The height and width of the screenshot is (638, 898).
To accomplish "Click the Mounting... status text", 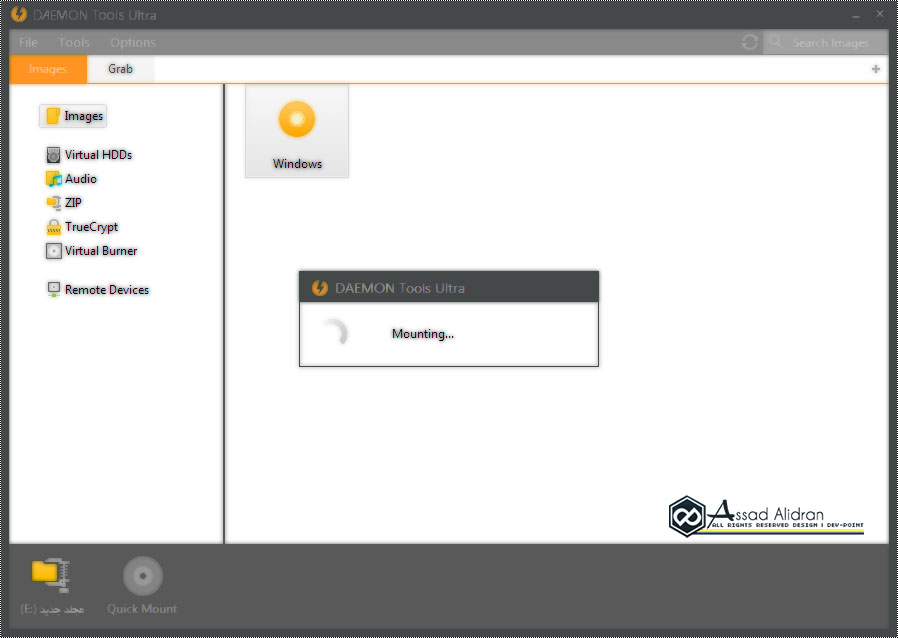I will [423, 334].
